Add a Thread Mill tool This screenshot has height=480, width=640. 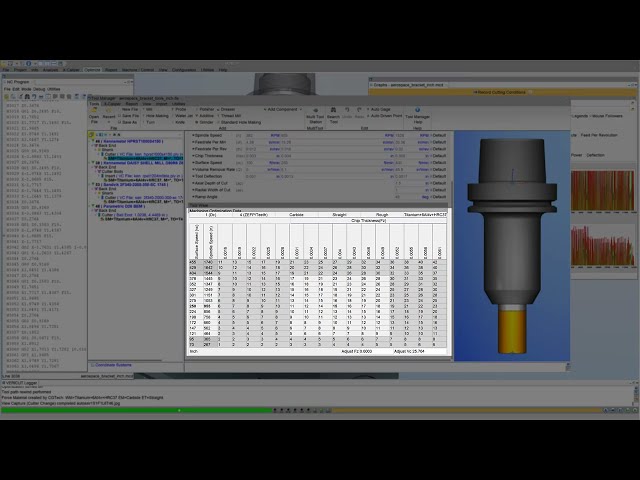229,116
